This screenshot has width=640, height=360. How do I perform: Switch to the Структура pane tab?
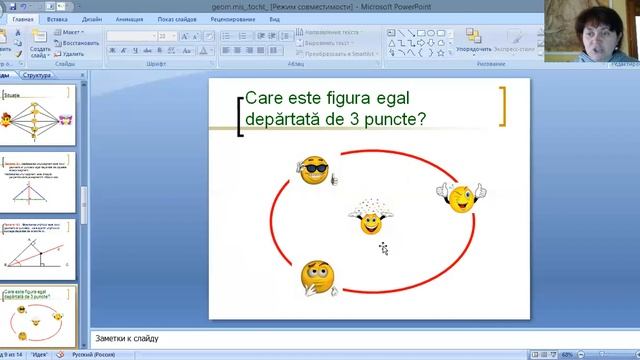point(37,75)
